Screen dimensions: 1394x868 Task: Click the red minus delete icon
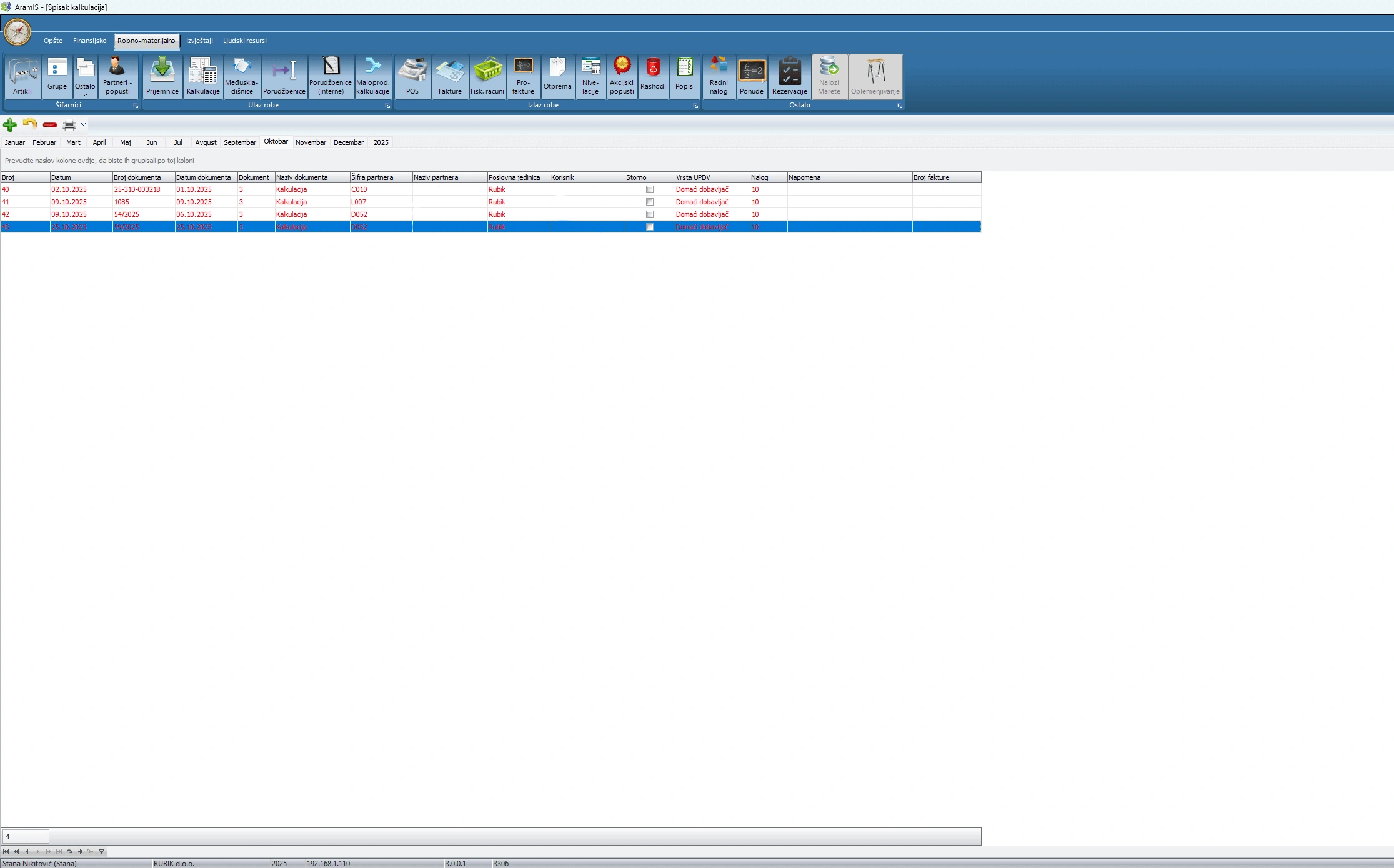tap(50, 125)
